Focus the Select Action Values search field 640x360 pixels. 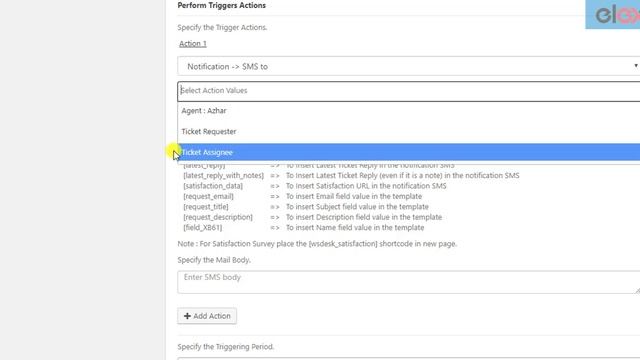(x=409, y=91)
